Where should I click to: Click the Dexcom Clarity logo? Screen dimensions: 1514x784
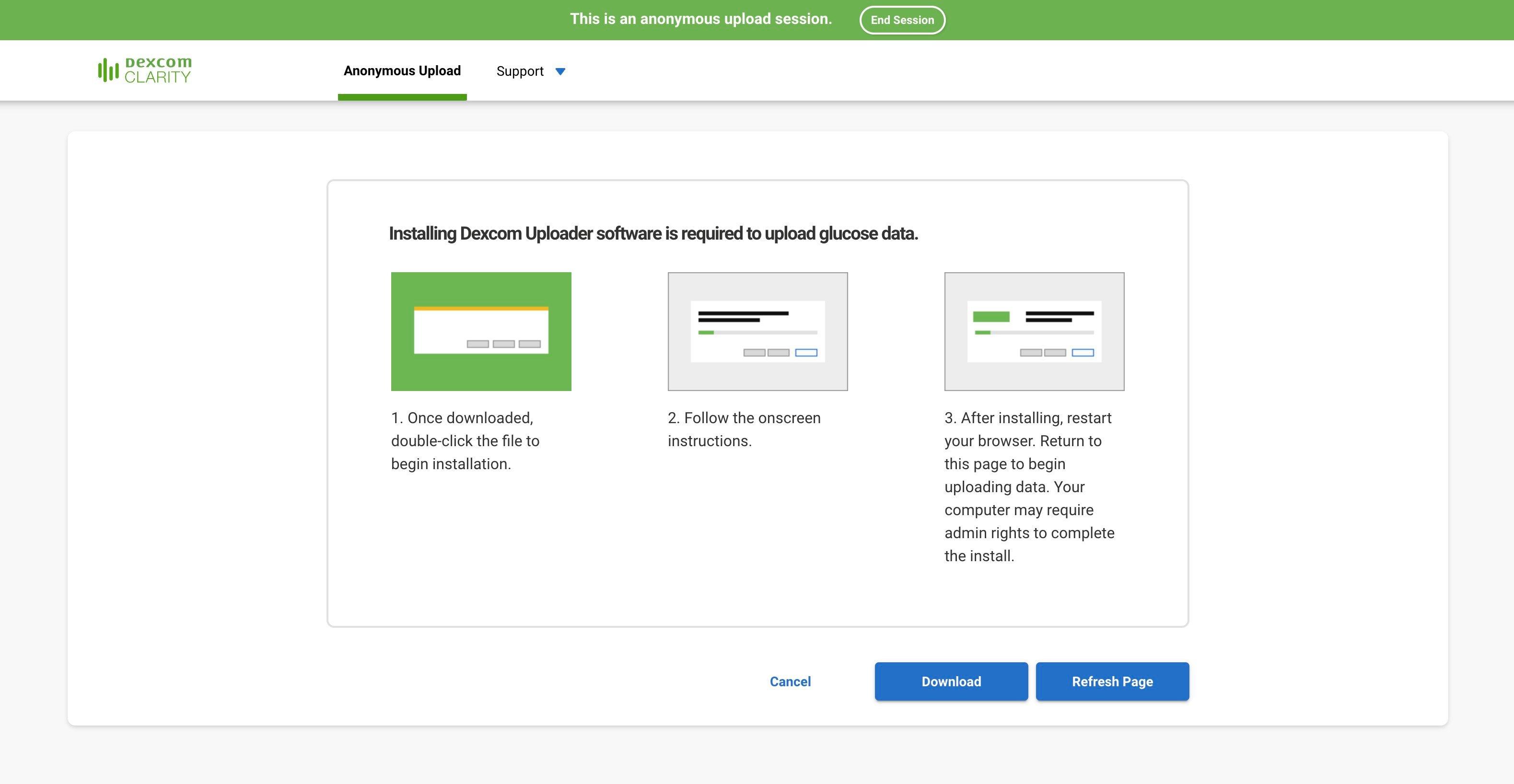tap(145, 70)
